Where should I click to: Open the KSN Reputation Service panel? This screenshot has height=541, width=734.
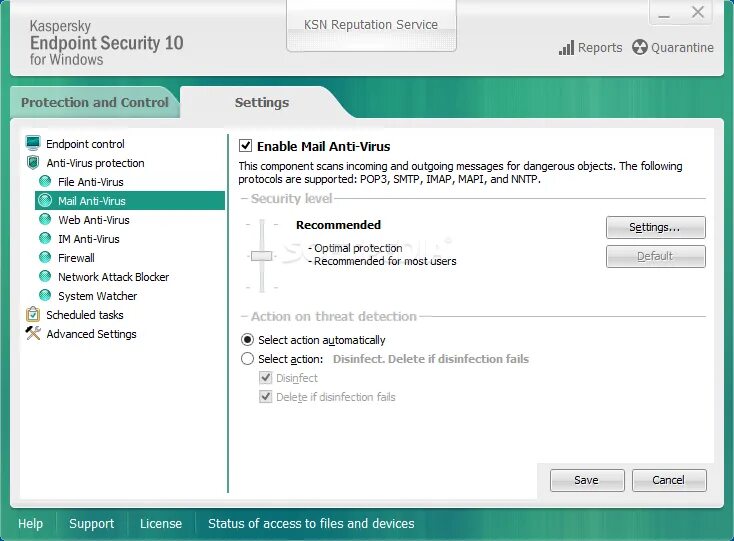point(371,26)
